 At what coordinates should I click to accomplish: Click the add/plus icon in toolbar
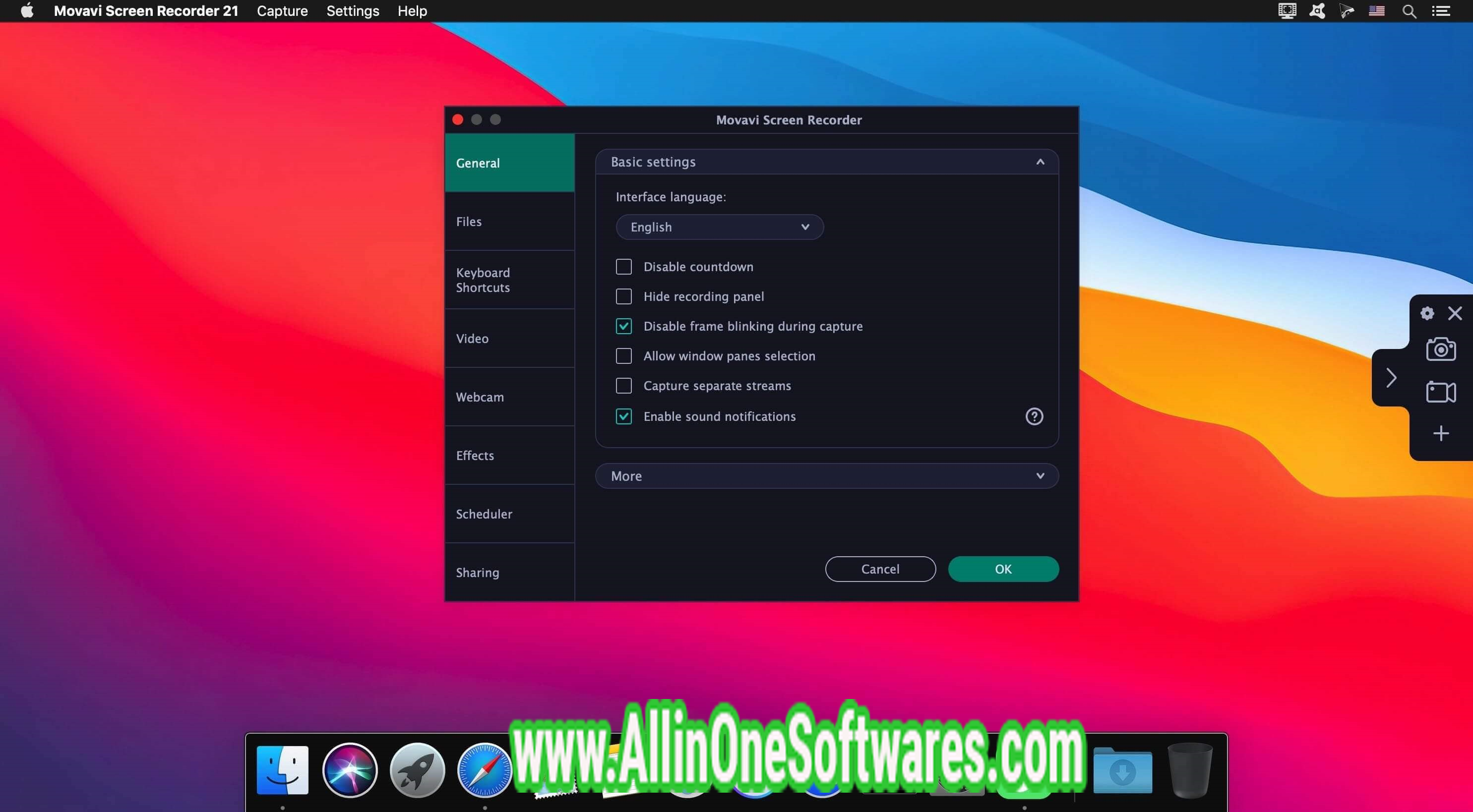click(x=1442, y=433)
